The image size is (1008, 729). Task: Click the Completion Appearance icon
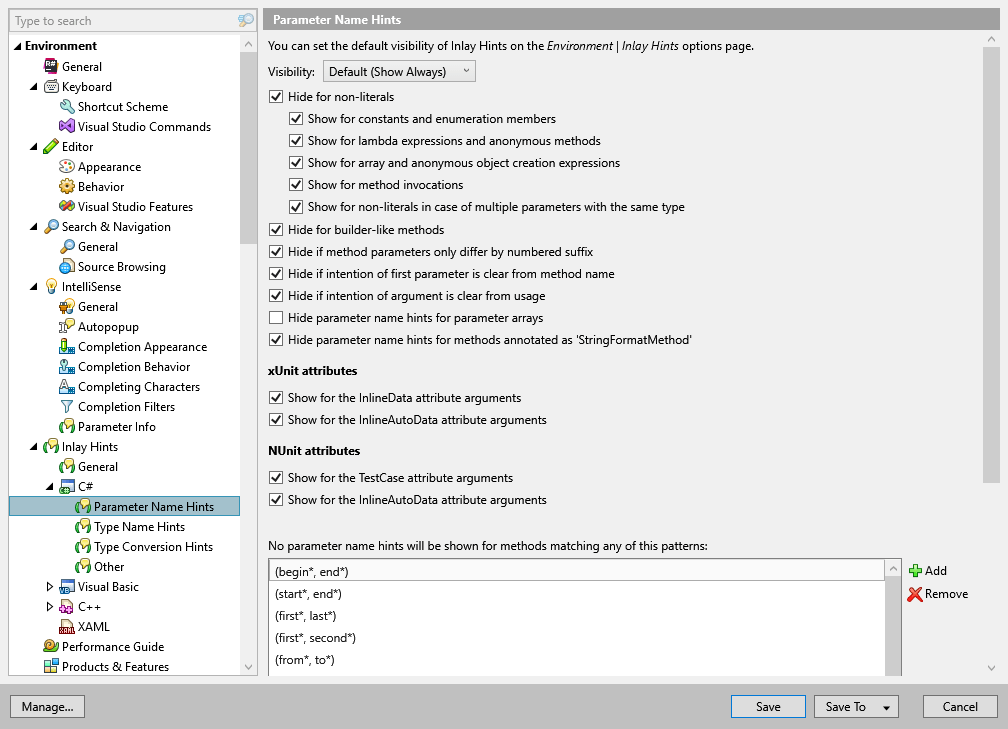pyautogui.click(x=67, y=346)
